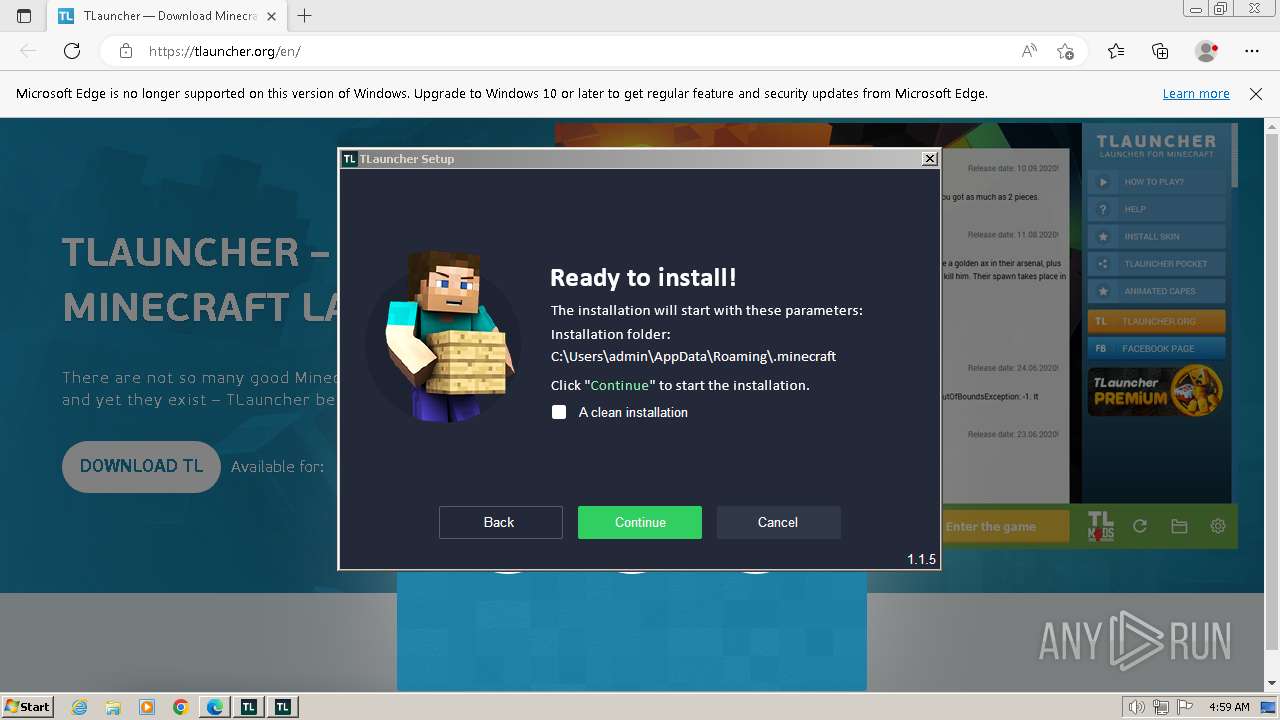Click the TL MODS icon
The width and height of the screenshot is (1280, 720).
click(1100, 526)
